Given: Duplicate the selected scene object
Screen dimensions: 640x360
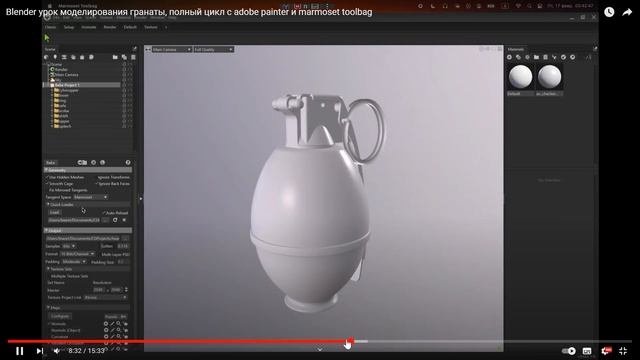Looking at the screenshot, I should (124, 57).
